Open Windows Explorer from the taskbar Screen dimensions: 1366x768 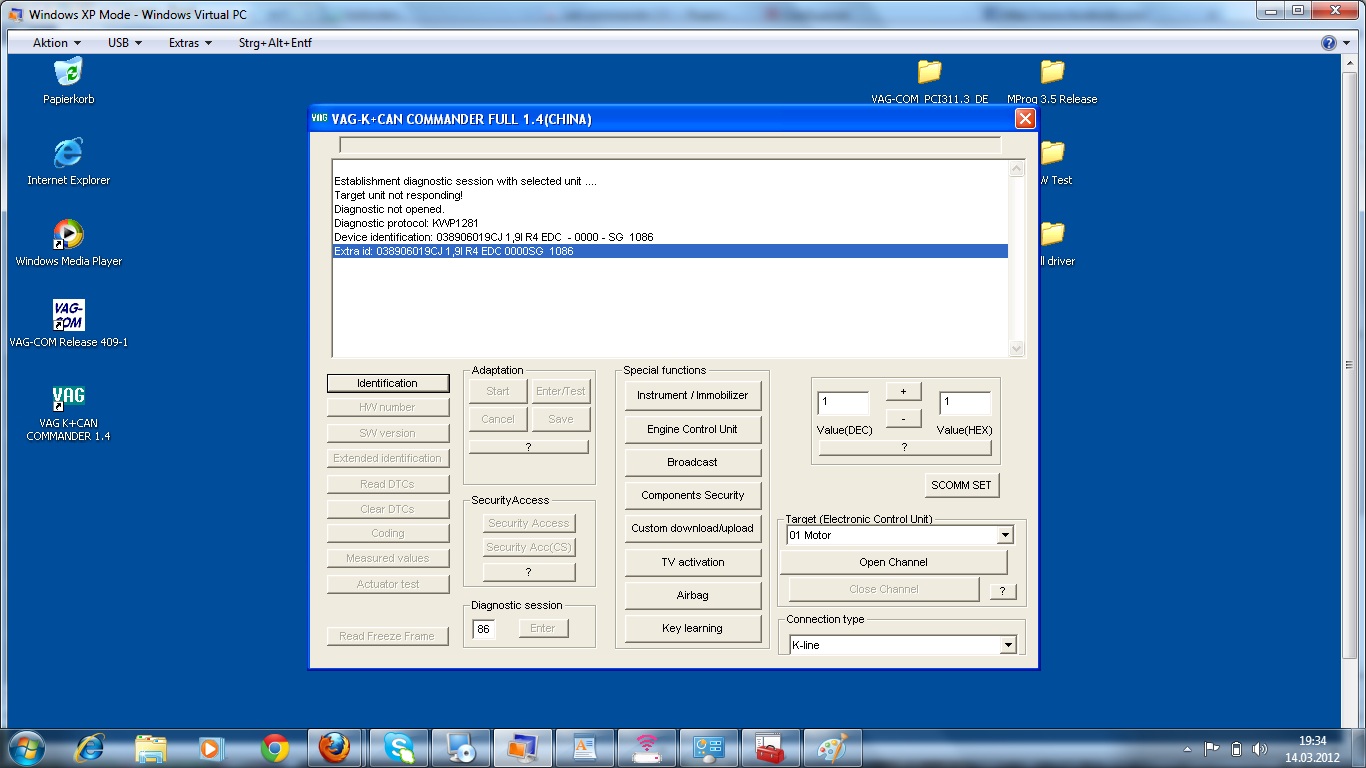click(x=151, y=748)
